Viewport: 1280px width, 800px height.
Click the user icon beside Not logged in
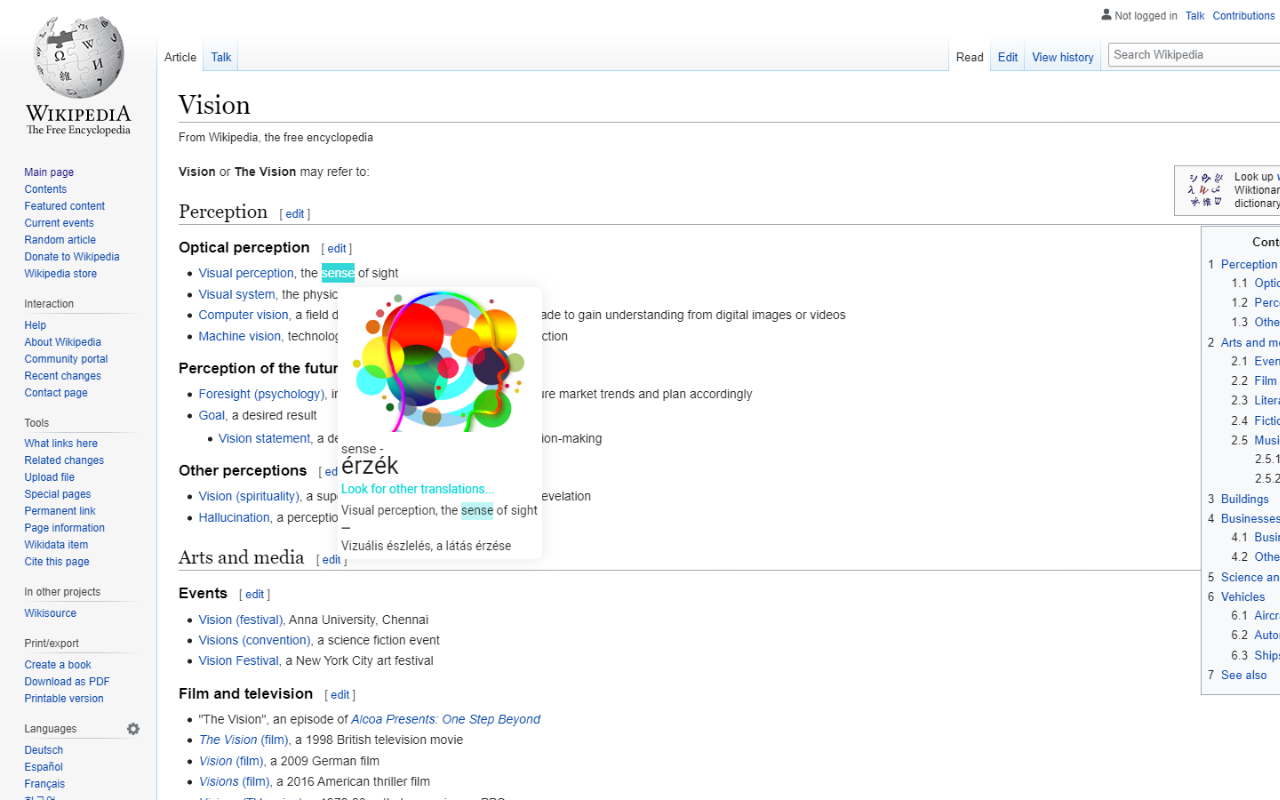pos(1106,15)
